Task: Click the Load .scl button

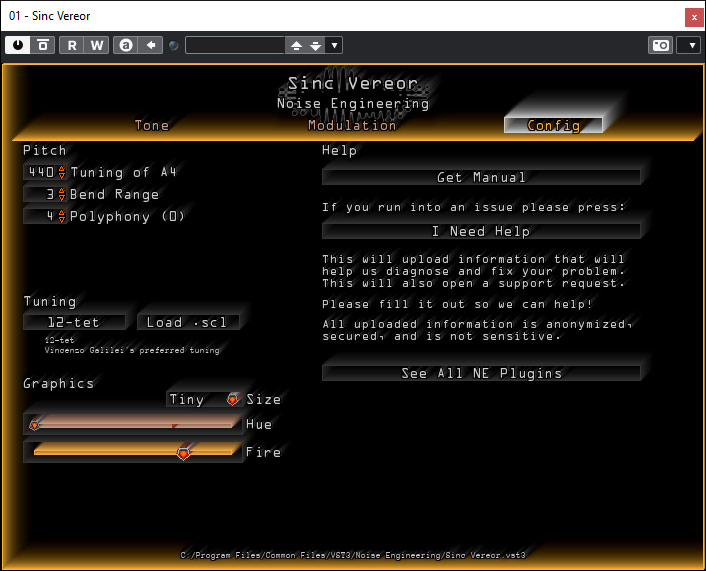Action: pyautogui.click(x=189, y=322)
